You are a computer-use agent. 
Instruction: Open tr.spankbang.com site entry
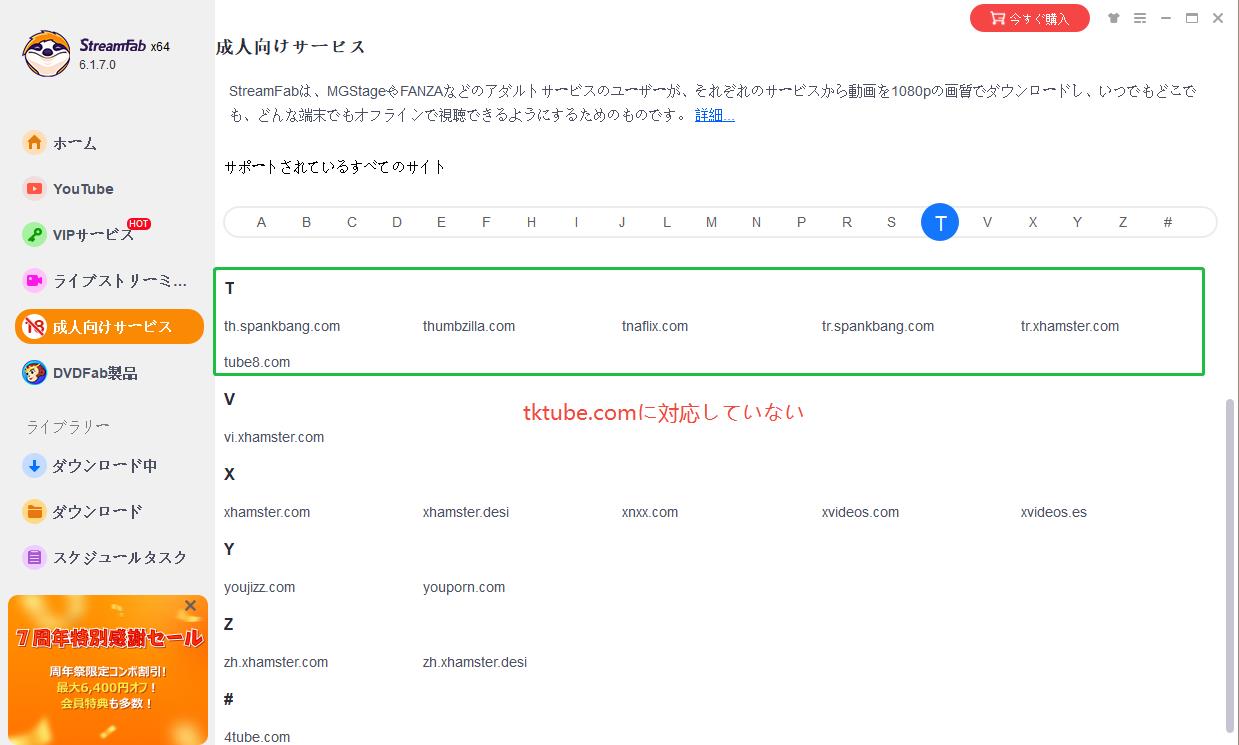coord(878,326)
